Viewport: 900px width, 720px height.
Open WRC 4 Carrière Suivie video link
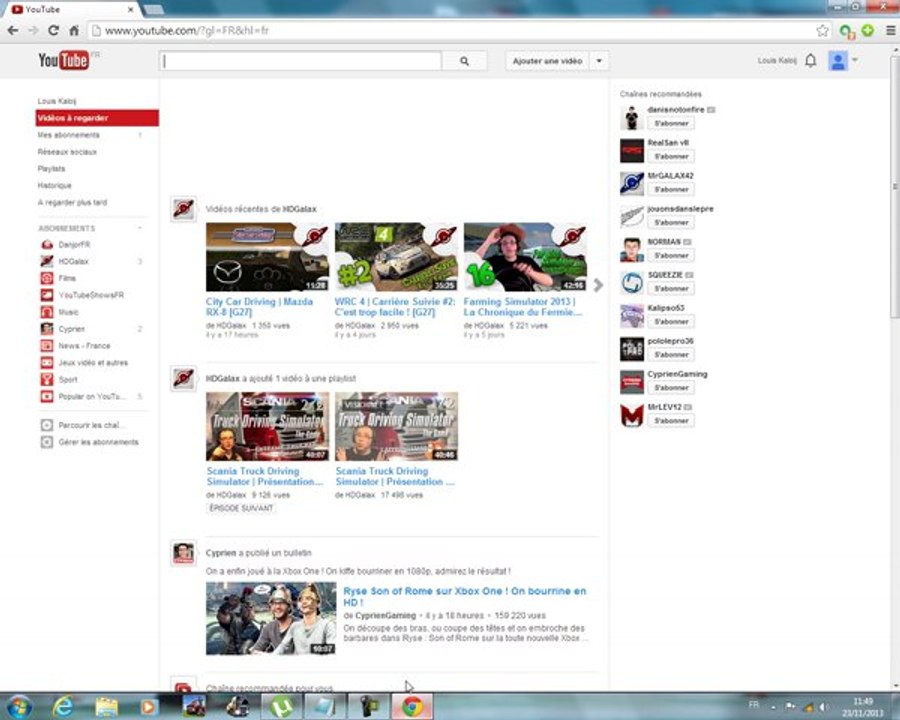pos(395,307)
